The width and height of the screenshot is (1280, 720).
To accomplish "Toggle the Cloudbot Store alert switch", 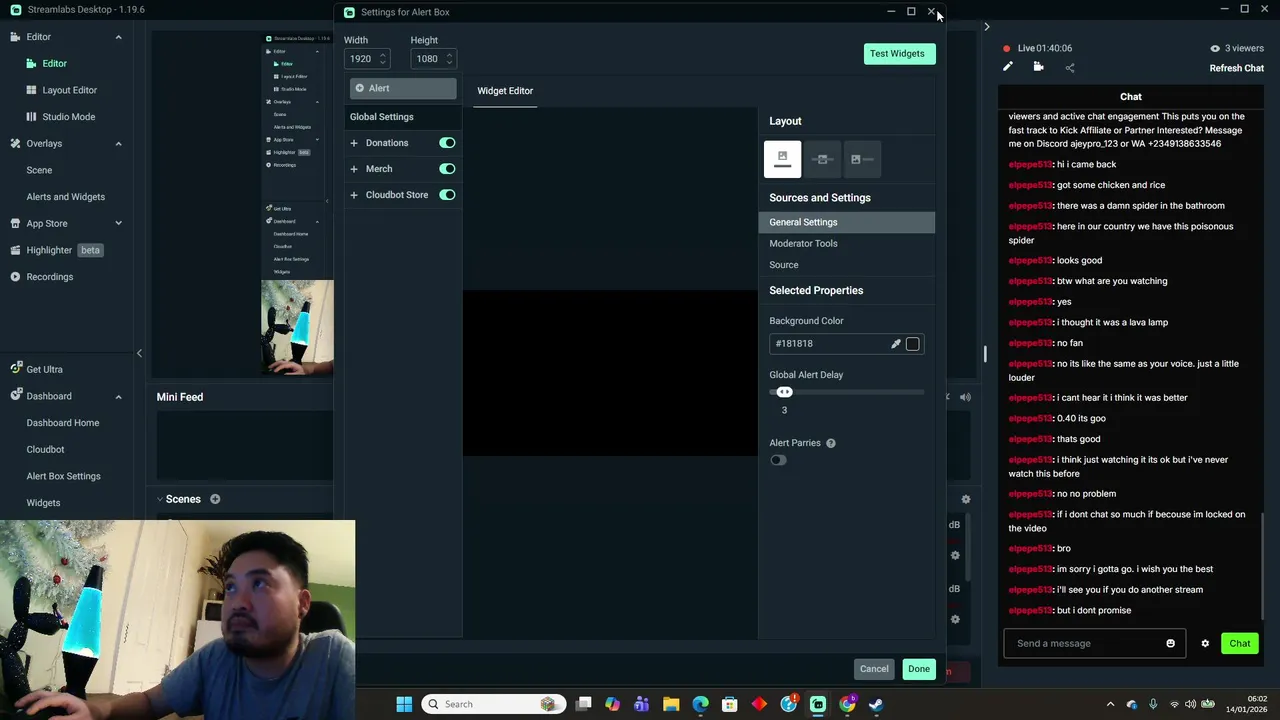I will (447, 195).
